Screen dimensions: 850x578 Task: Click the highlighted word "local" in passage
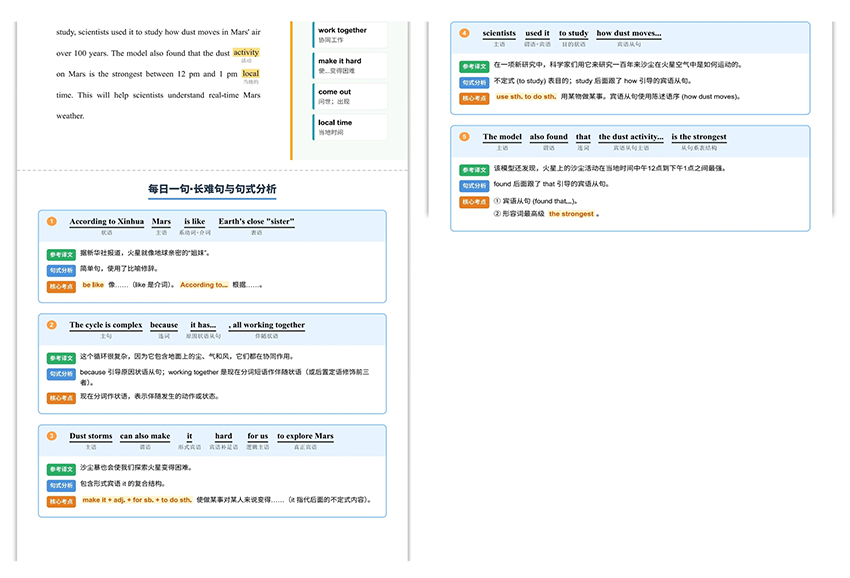(x=250, y=74)
